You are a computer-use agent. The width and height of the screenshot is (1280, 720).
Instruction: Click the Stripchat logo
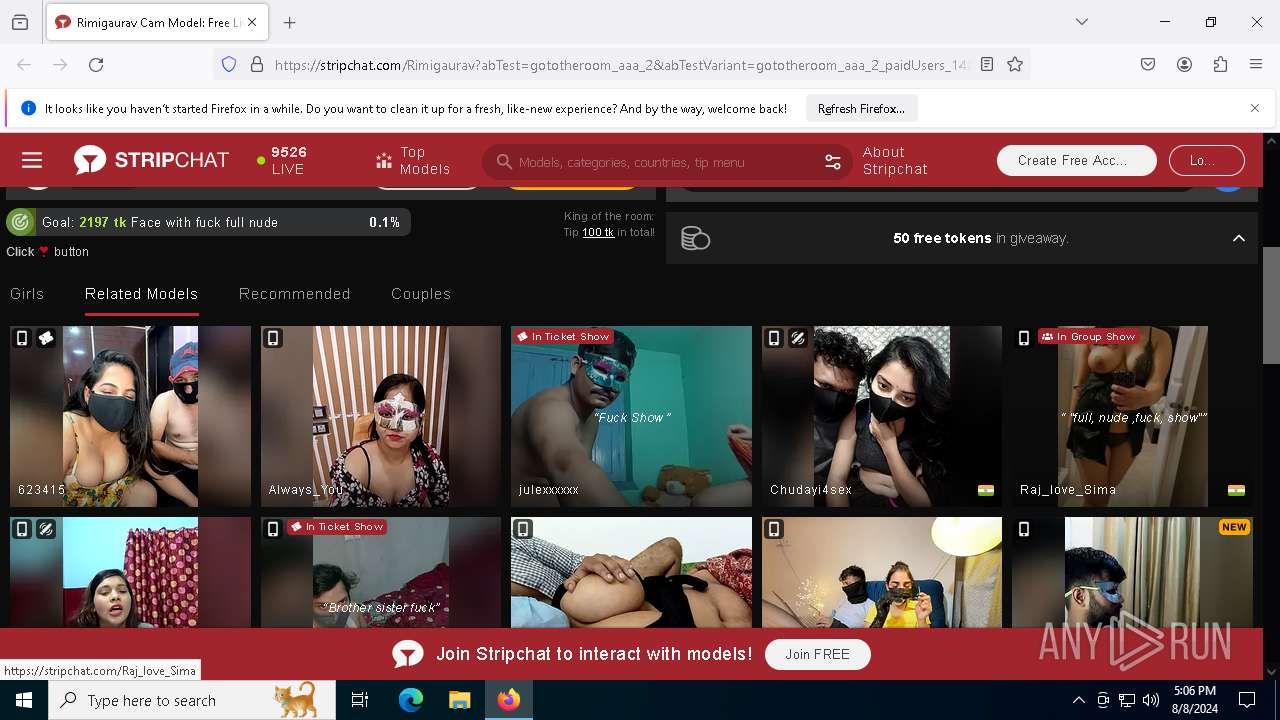tap(151, 160)
